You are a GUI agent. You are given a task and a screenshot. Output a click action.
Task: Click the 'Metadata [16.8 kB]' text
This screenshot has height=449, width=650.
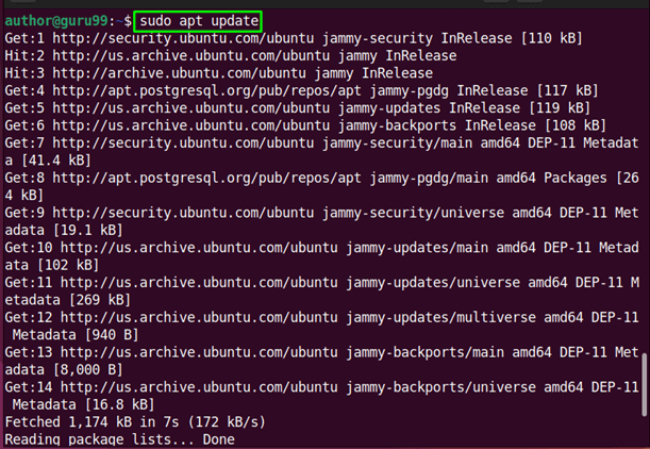83,404
